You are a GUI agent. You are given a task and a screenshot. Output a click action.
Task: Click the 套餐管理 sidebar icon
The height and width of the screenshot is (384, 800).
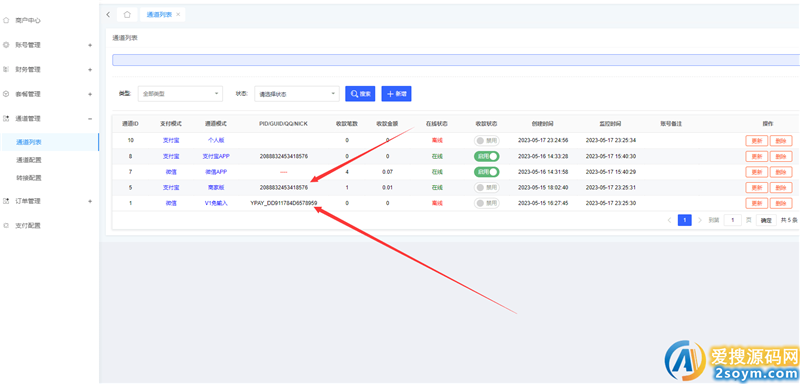point(6,94)
